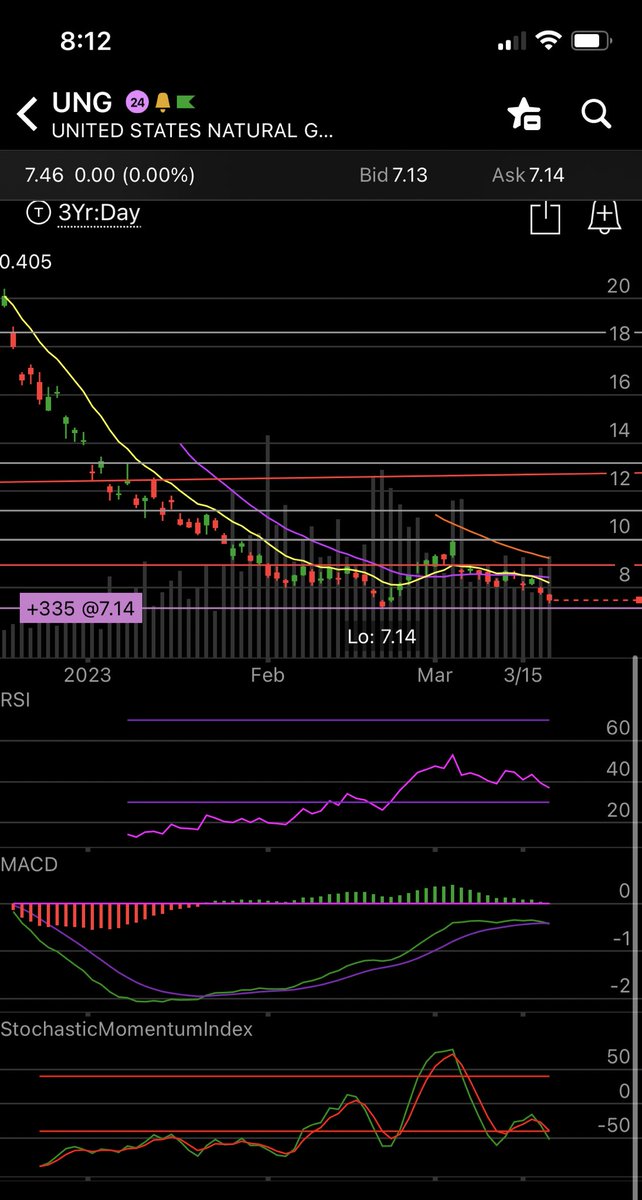Tap the Feb date axis label
This screenshot has width=642, height=1200.
point(267,675)
